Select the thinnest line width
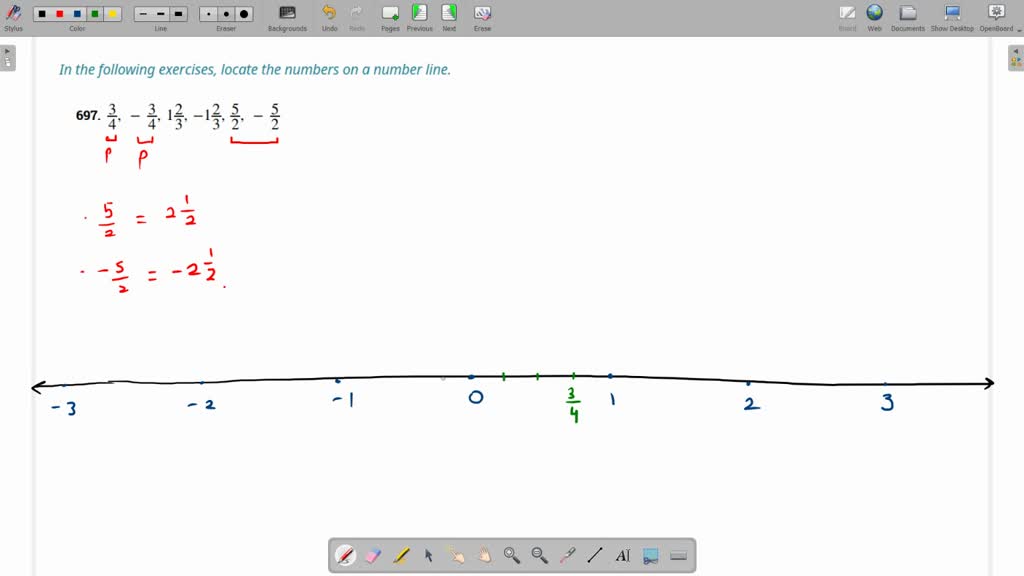Screen dimensions: 1024x576 (143, 14)
